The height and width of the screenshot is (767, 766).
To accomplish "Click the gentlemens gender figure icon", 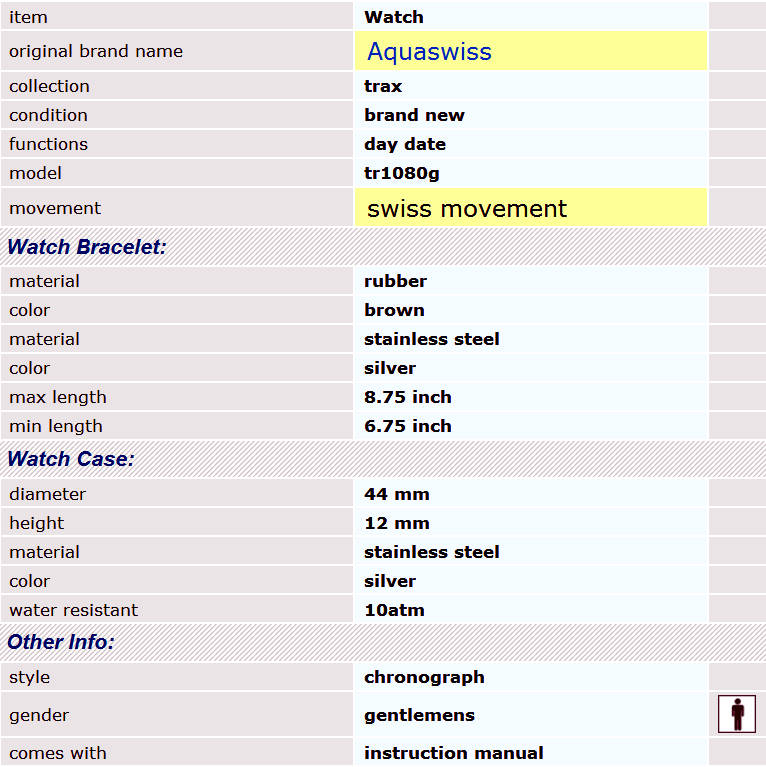I will pyautogui.click(x=737, y=715).
